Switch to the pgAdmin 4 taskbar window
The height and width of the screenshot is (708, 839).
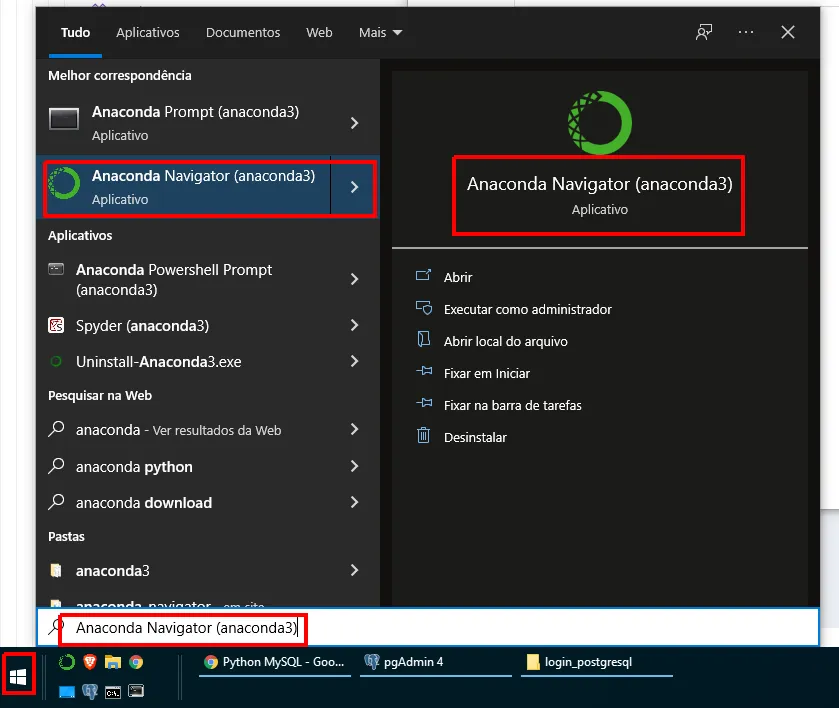pos(436,663)
